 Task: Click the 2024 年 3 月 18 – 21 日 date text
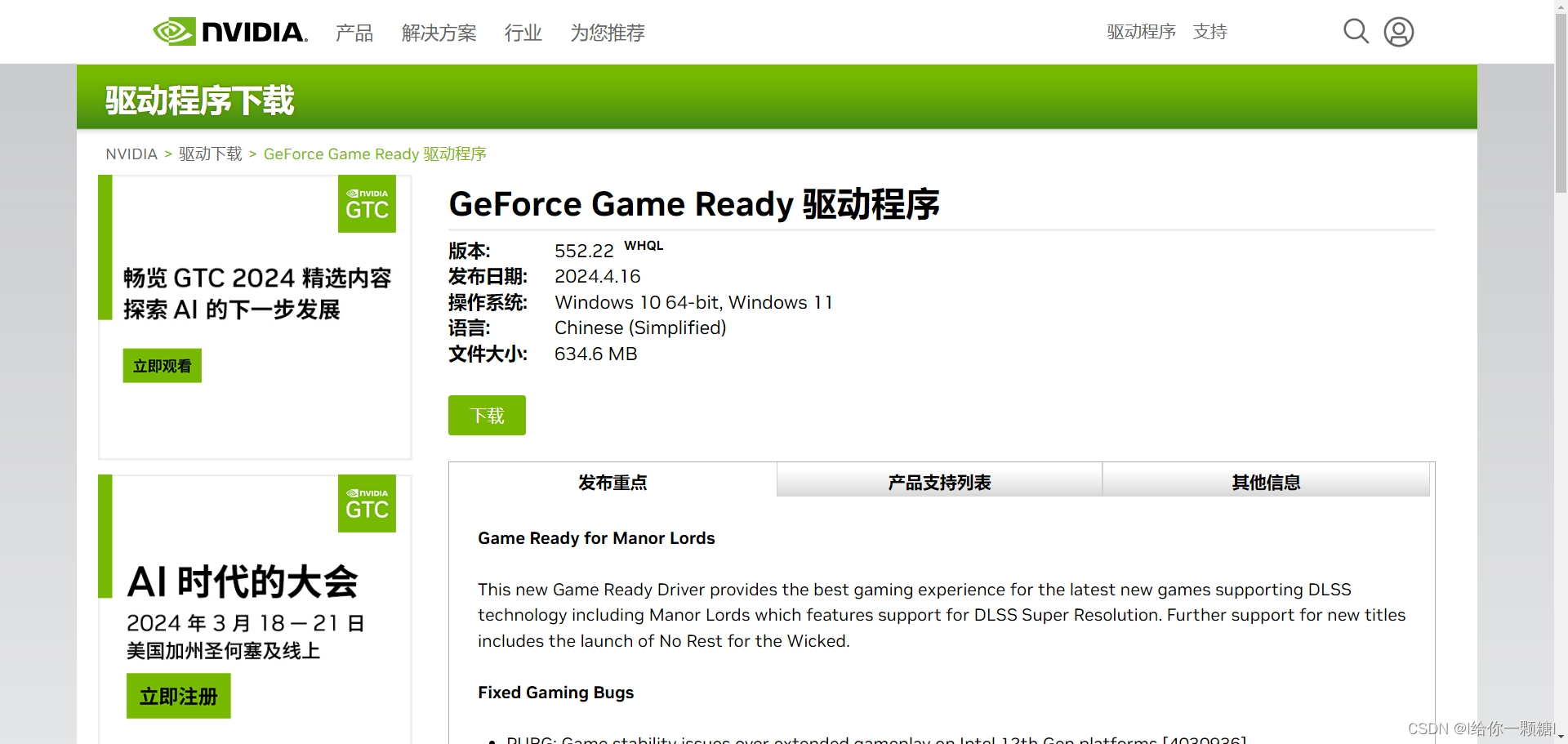(246, 623)
